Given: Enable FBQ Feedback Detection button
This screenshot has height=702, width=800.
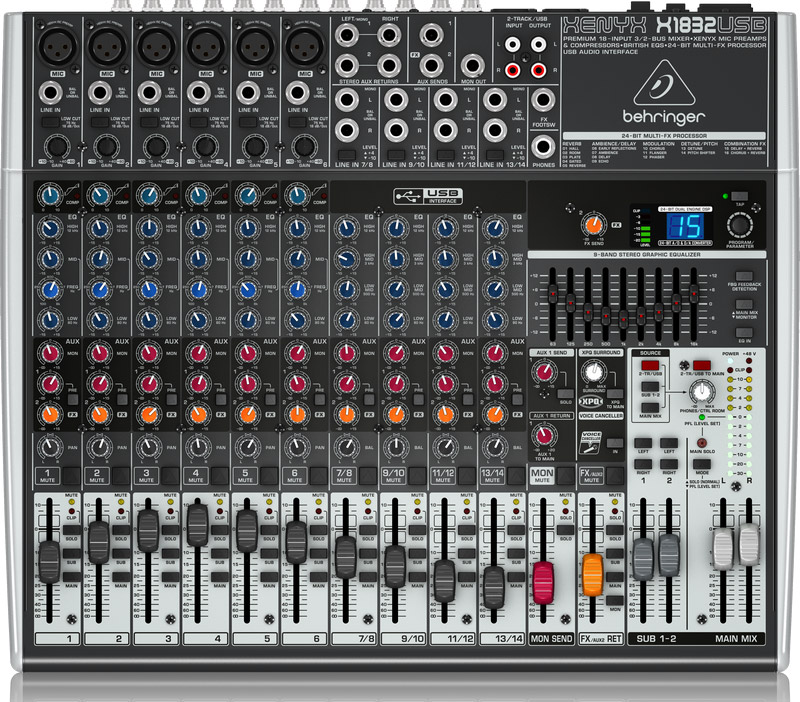Looking at the screenshot, I should pyautogui.click(x=744, y=276).
